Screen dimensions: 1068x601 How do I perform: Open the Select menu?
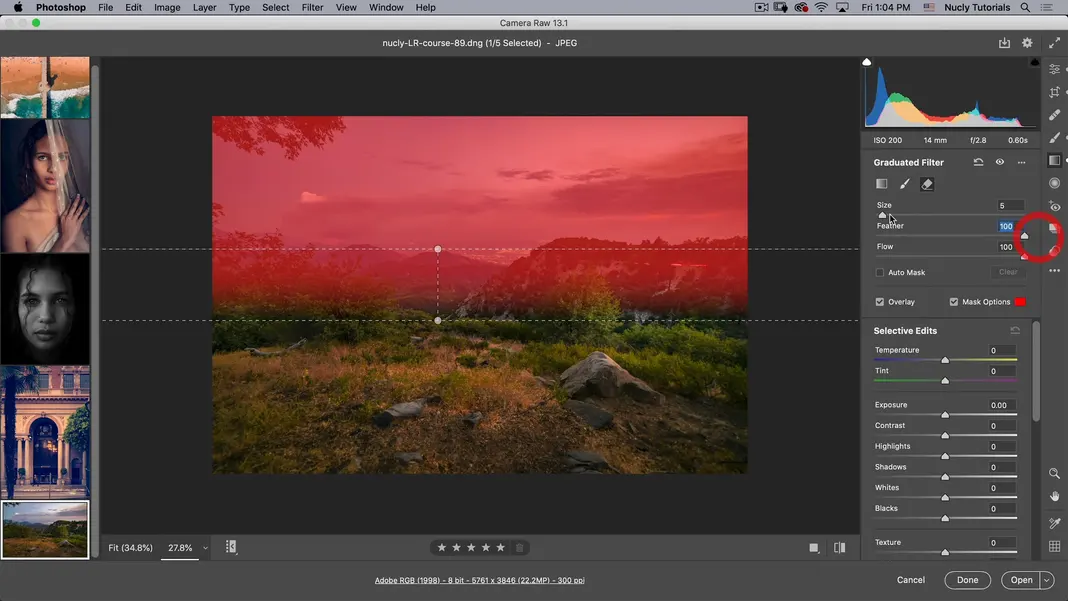click(x=275, y=7)
